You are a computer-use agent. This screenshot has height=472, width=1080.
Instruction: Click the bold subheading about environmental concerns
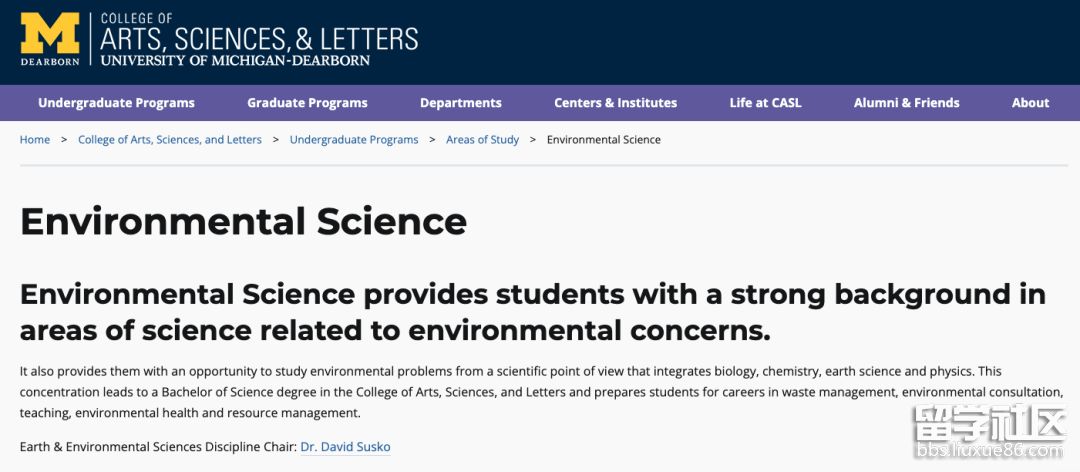532,311
